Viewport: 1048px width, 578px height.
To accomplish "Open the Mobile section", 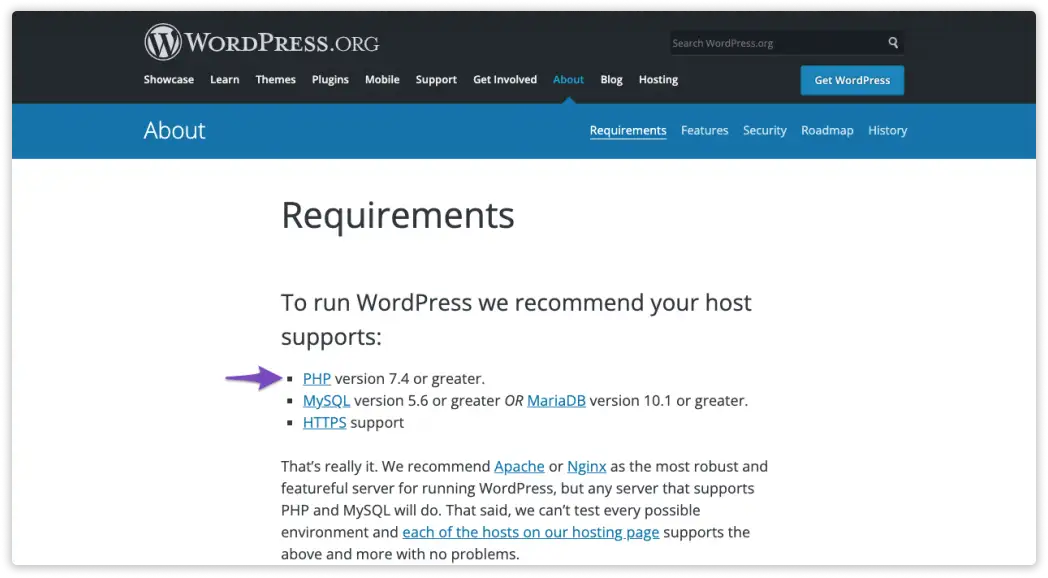I will click(382, 79).
